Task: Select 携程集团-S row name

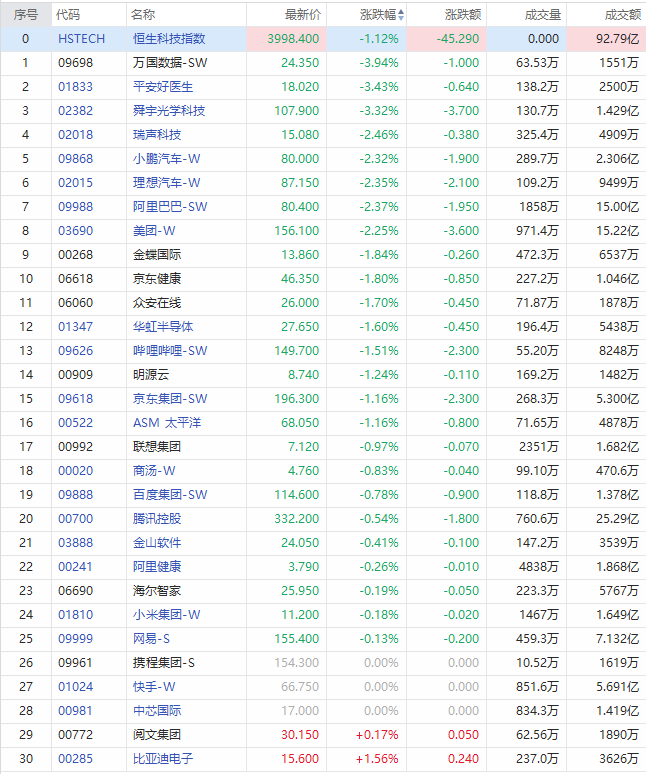Action: coord(163,663)
